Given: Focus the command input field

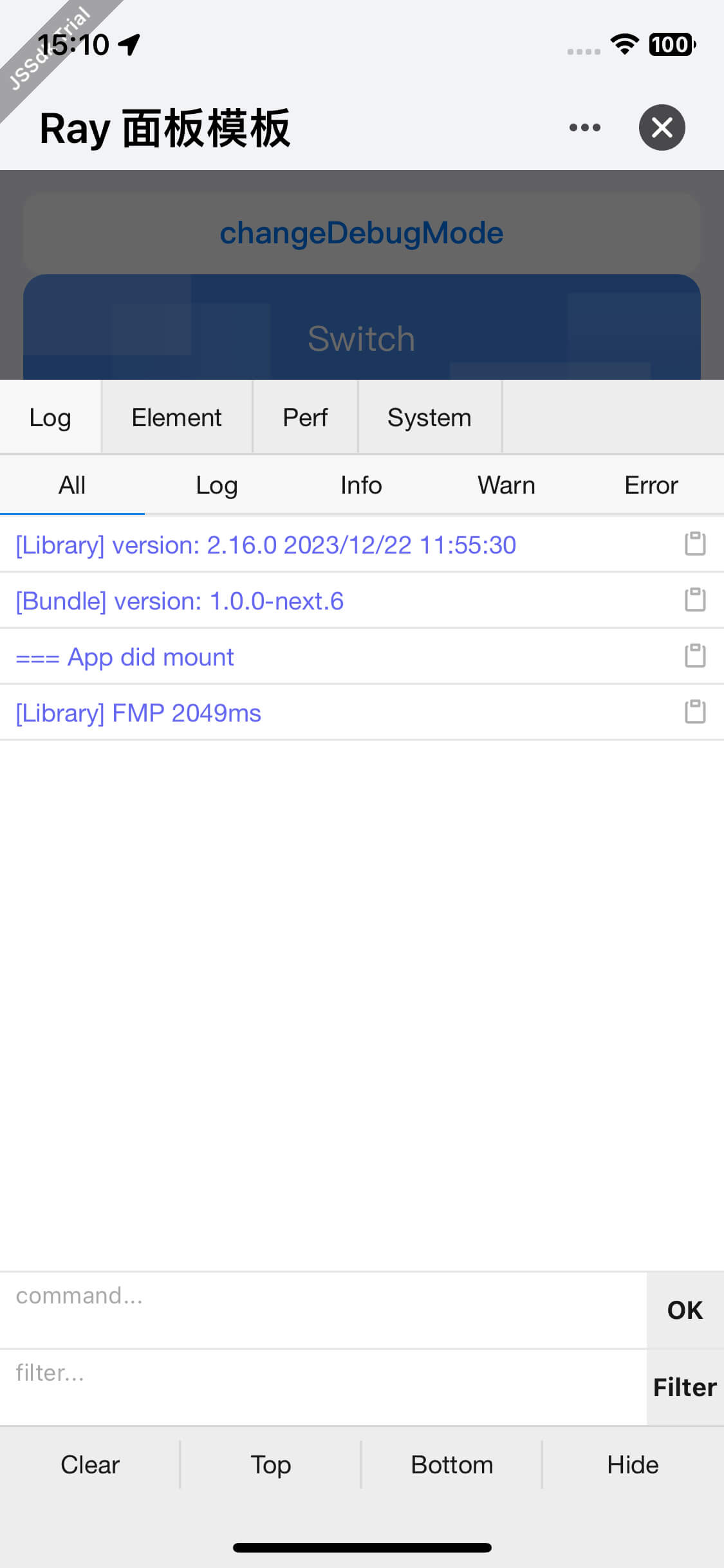Looking at the screenshot, I should point(322,1309).
